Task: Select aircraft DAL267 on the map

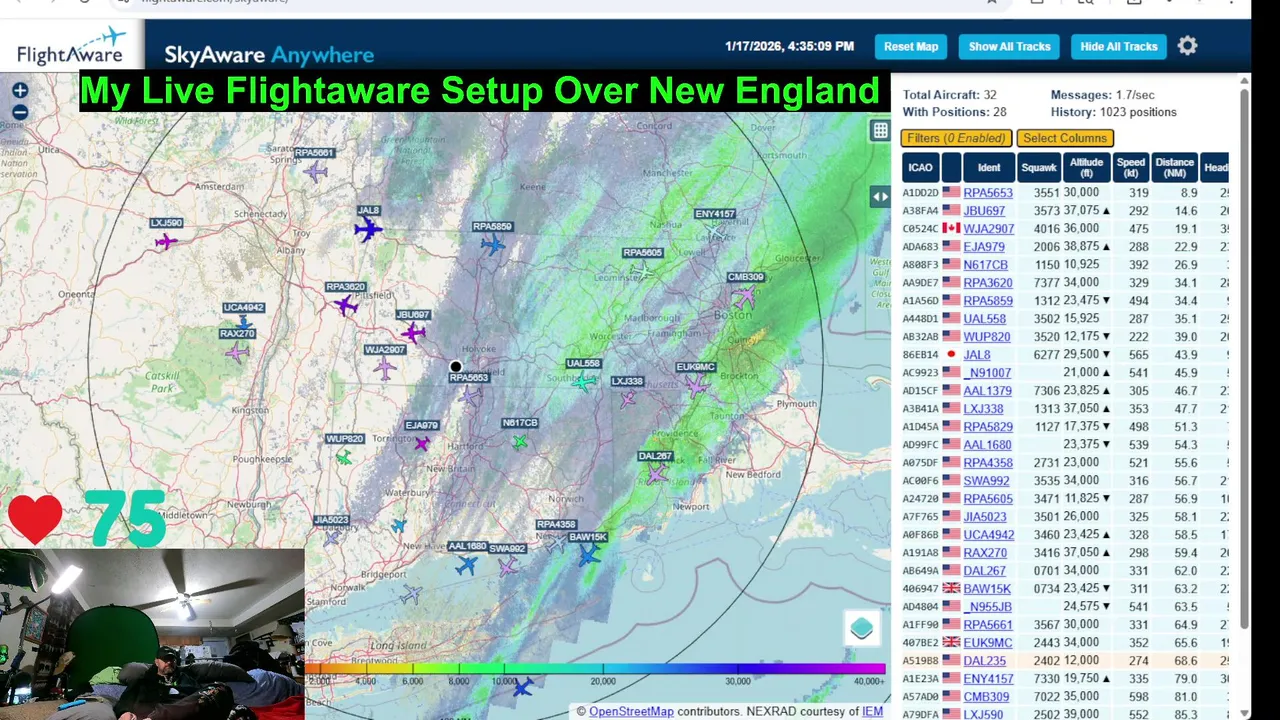Action: [x=656, y=474]
